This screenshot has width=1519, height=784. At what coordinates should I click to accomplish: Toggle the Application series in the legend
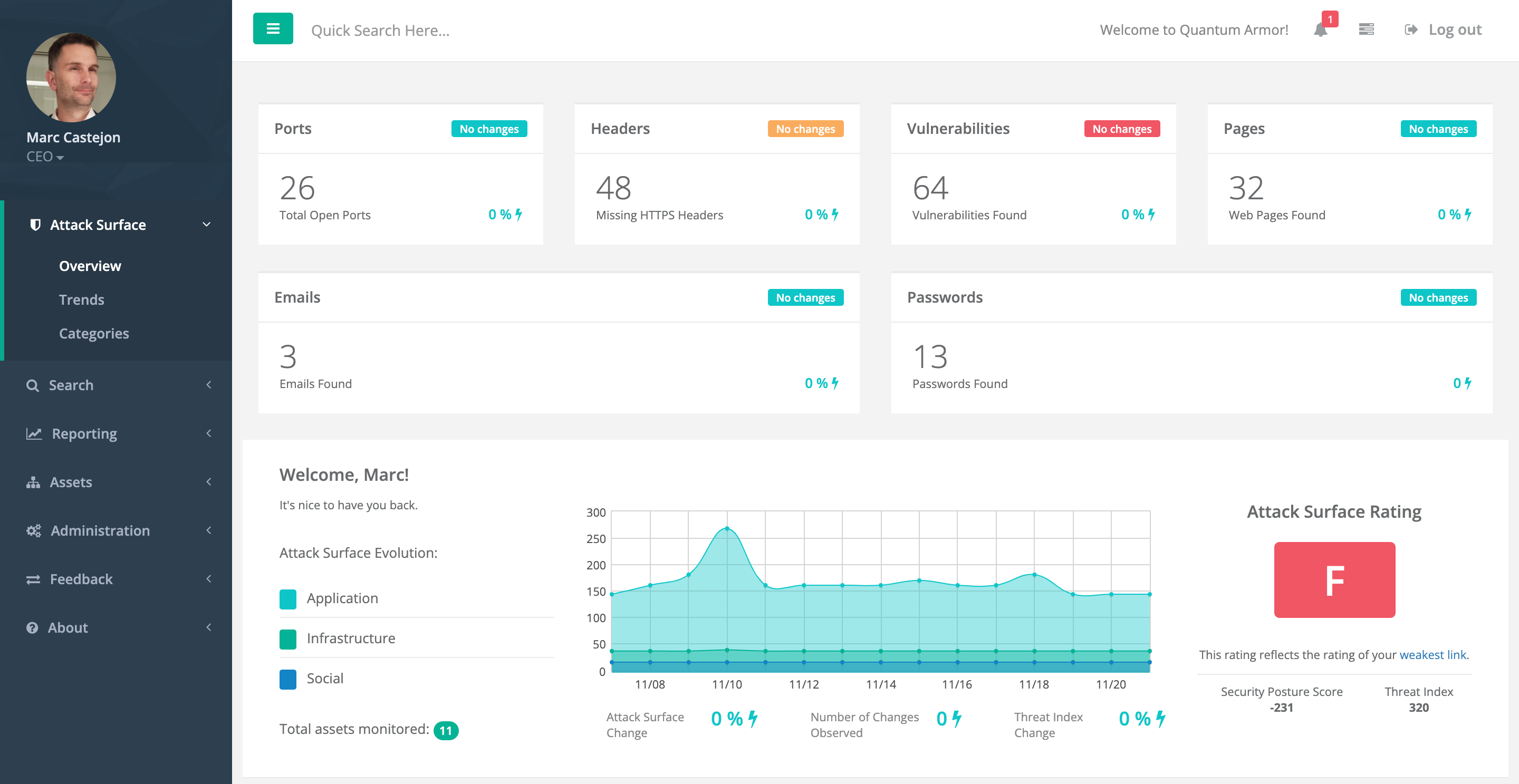point(288,599)
